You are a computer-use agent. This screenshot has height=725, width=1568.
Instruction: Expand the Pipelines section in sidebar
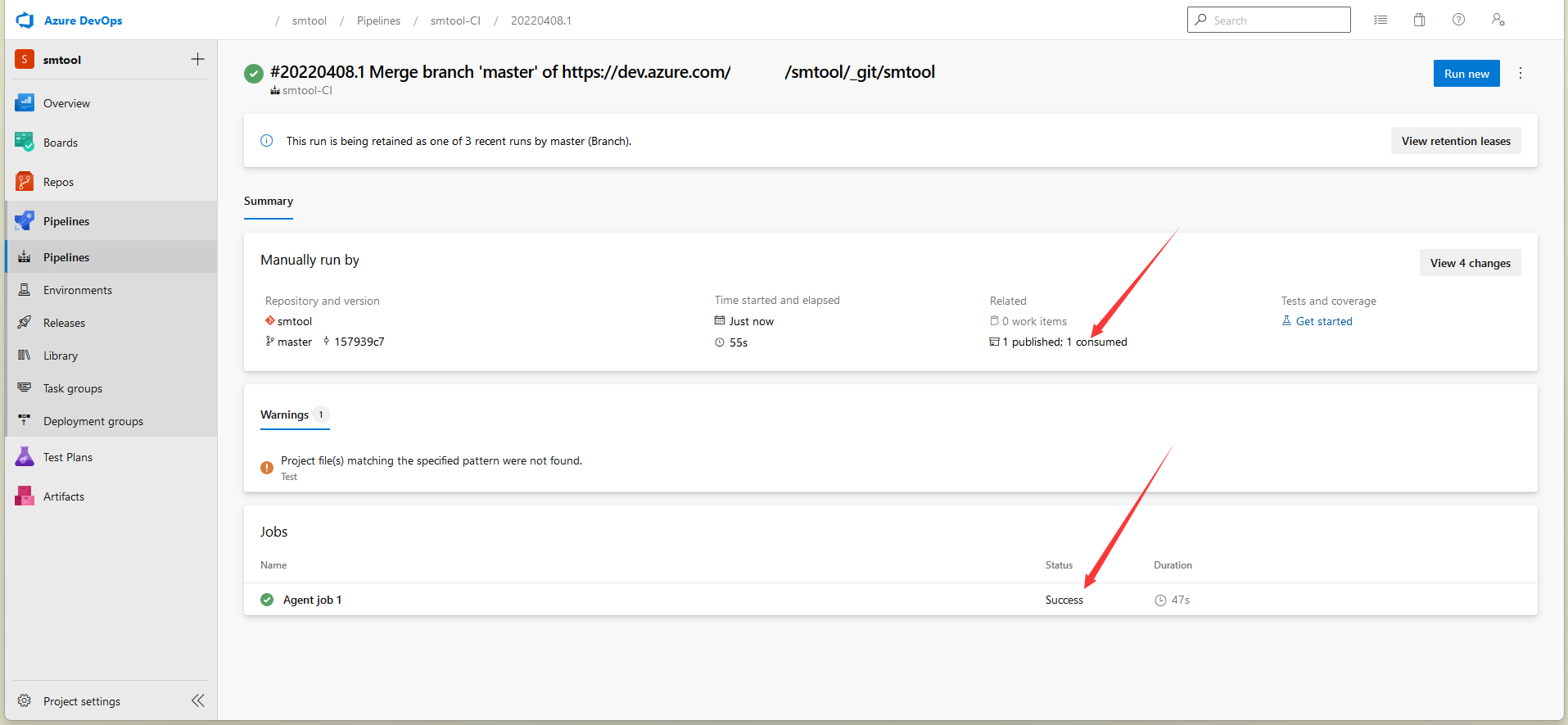click(x=66, y=221)
